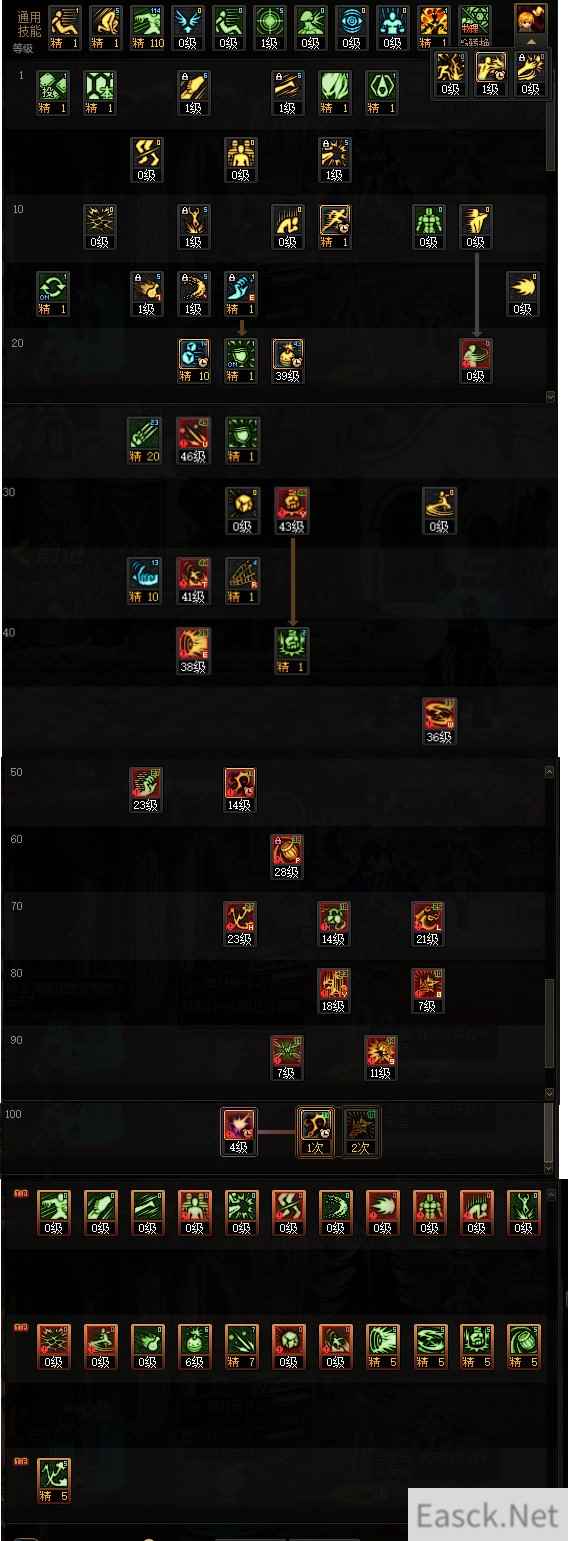Select the 1次 awakening option
Image resolution: width=568 pixels, height=1541 pixels.
click(315, 1132)
